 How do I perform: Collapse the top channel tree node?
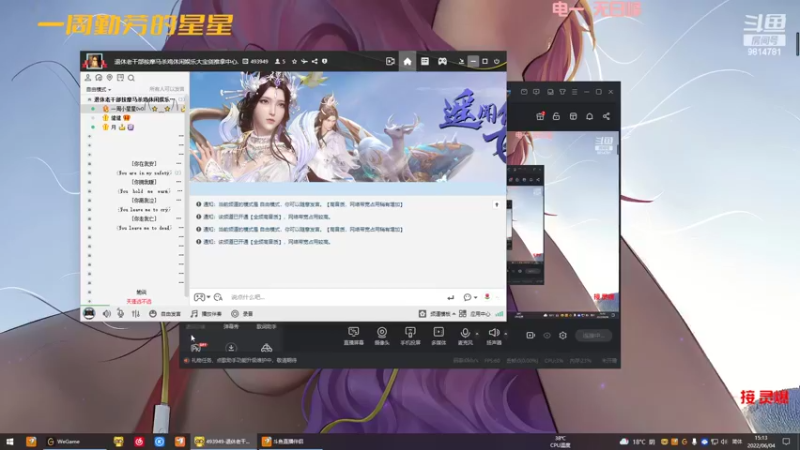click(x=89, y=99)
